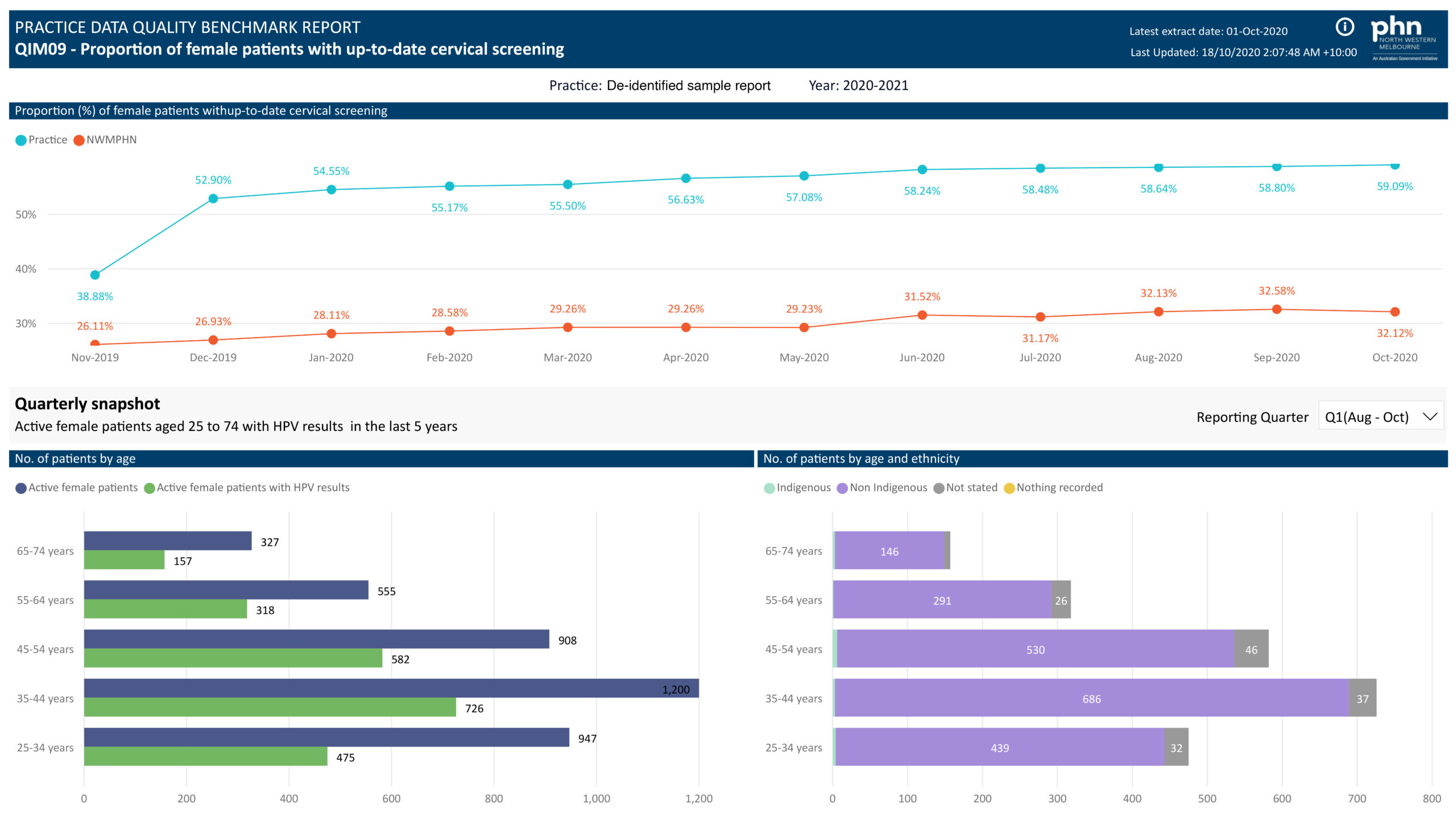Click the dropdown chevron next to Q1(Aug - Oct)

pos(1429,417)
